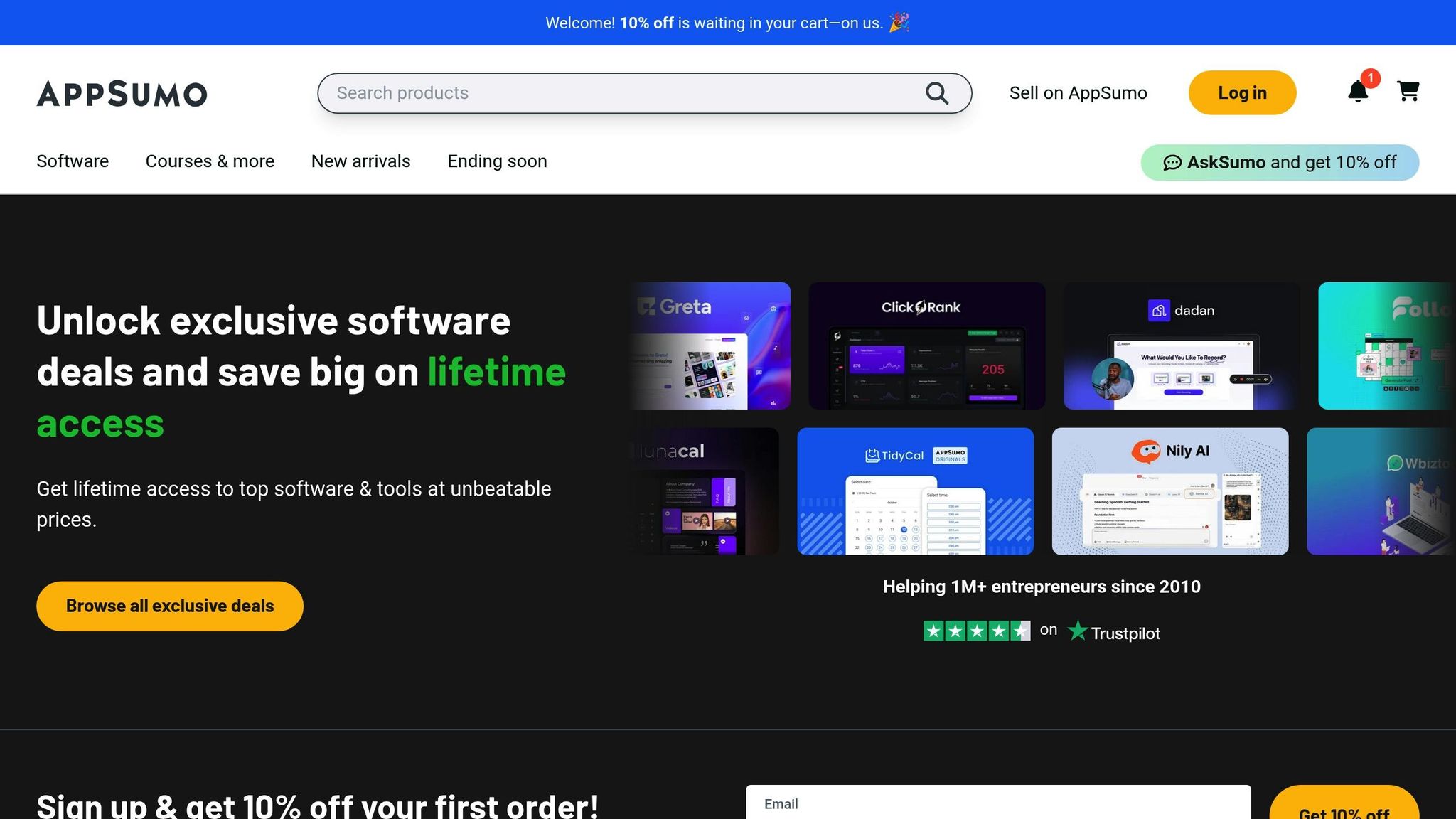Image resolution: width=1456 pixels, height=819 pixels.
Task: Open notifications via the bell icon
Action: (x=1358, y=92)
